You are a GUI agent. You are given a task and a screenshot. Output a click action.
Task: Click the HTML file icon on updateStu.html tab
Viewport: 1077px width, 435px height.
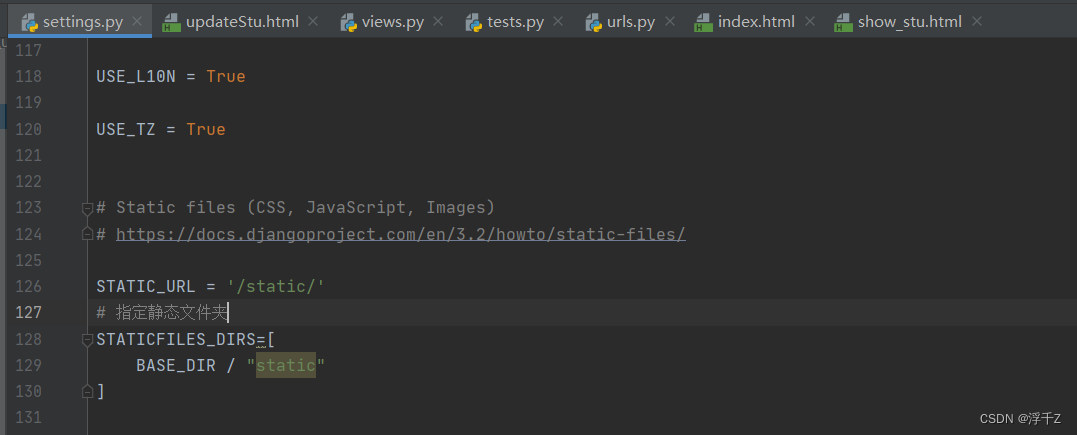(x=171, y=23)
